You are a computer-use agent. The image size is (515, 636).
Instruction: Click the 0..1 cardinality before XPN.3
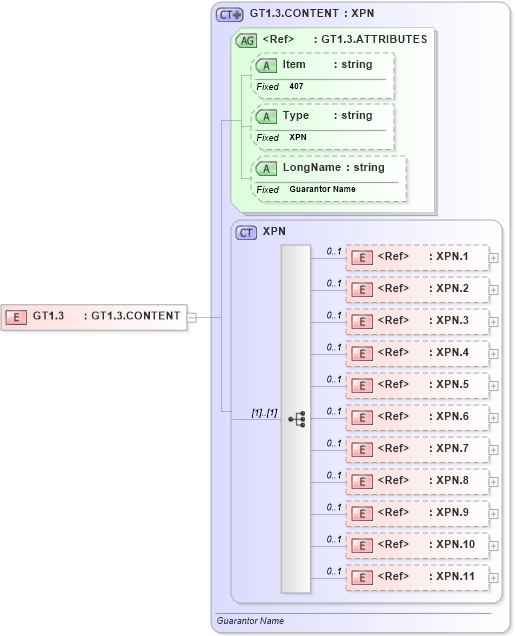click(x=334, y=316)
